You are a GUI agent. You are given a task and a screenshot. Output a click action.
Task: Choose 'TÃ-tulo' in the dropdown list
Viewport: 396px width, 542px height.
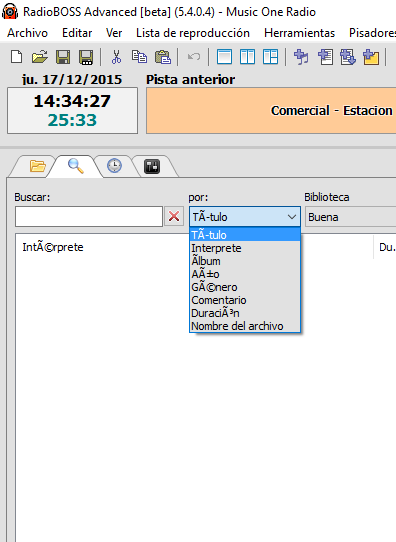pyautogui.click(x=245, y=235)
